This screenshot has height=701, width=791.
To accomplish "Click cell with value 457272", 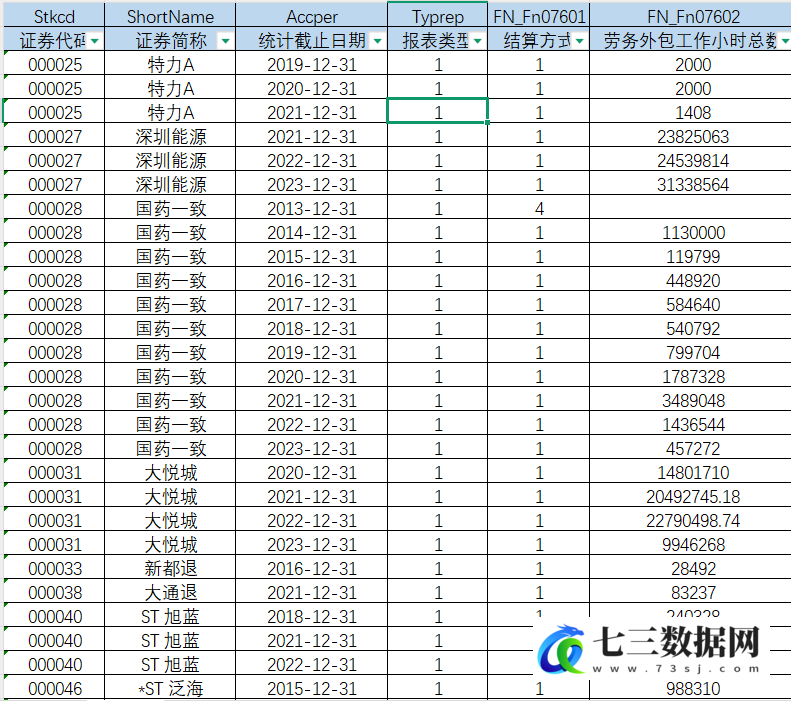I will tap(691, 449).
